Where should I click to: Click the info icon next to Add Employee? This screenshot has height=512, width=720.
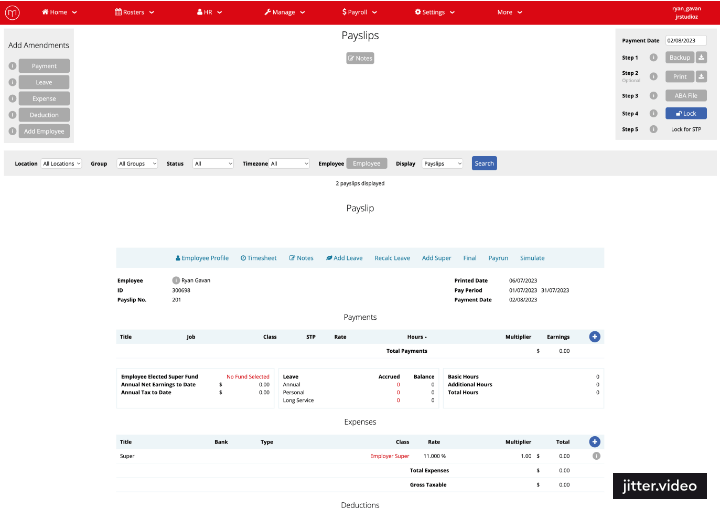tap(12, 131)
